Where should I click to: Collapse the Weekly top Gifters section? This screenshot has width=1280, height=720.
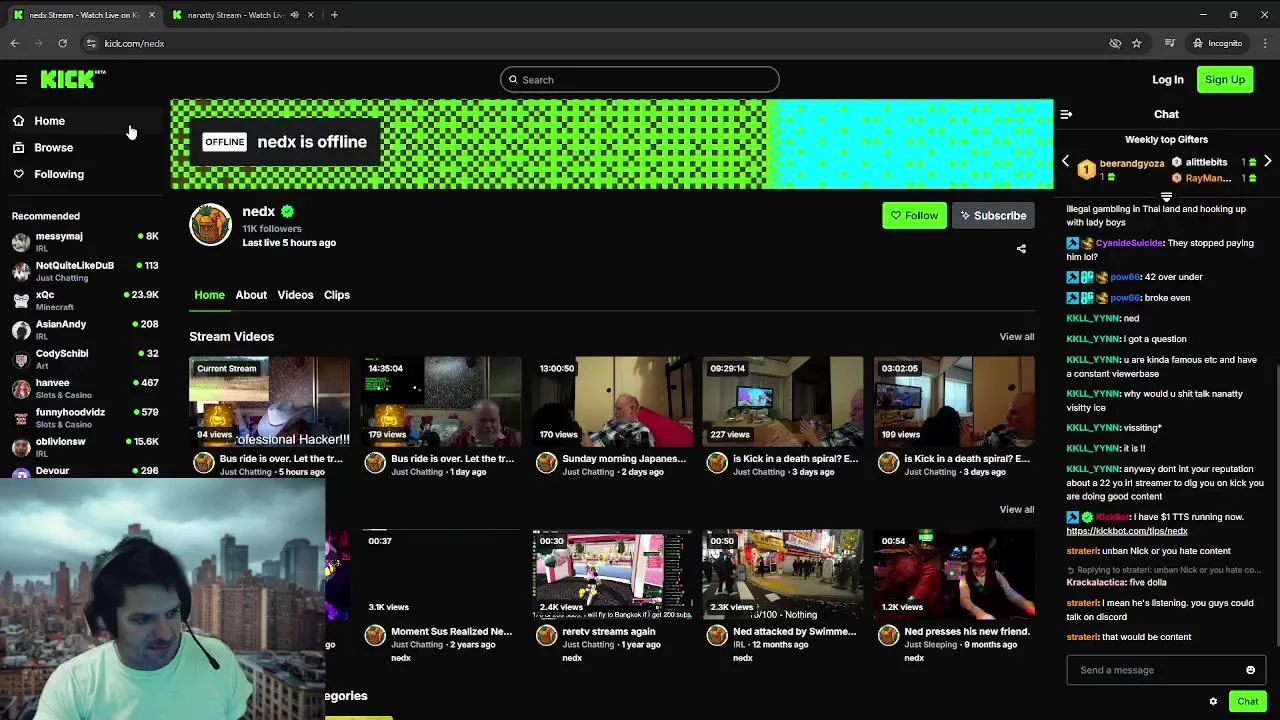pos(1166,197)
